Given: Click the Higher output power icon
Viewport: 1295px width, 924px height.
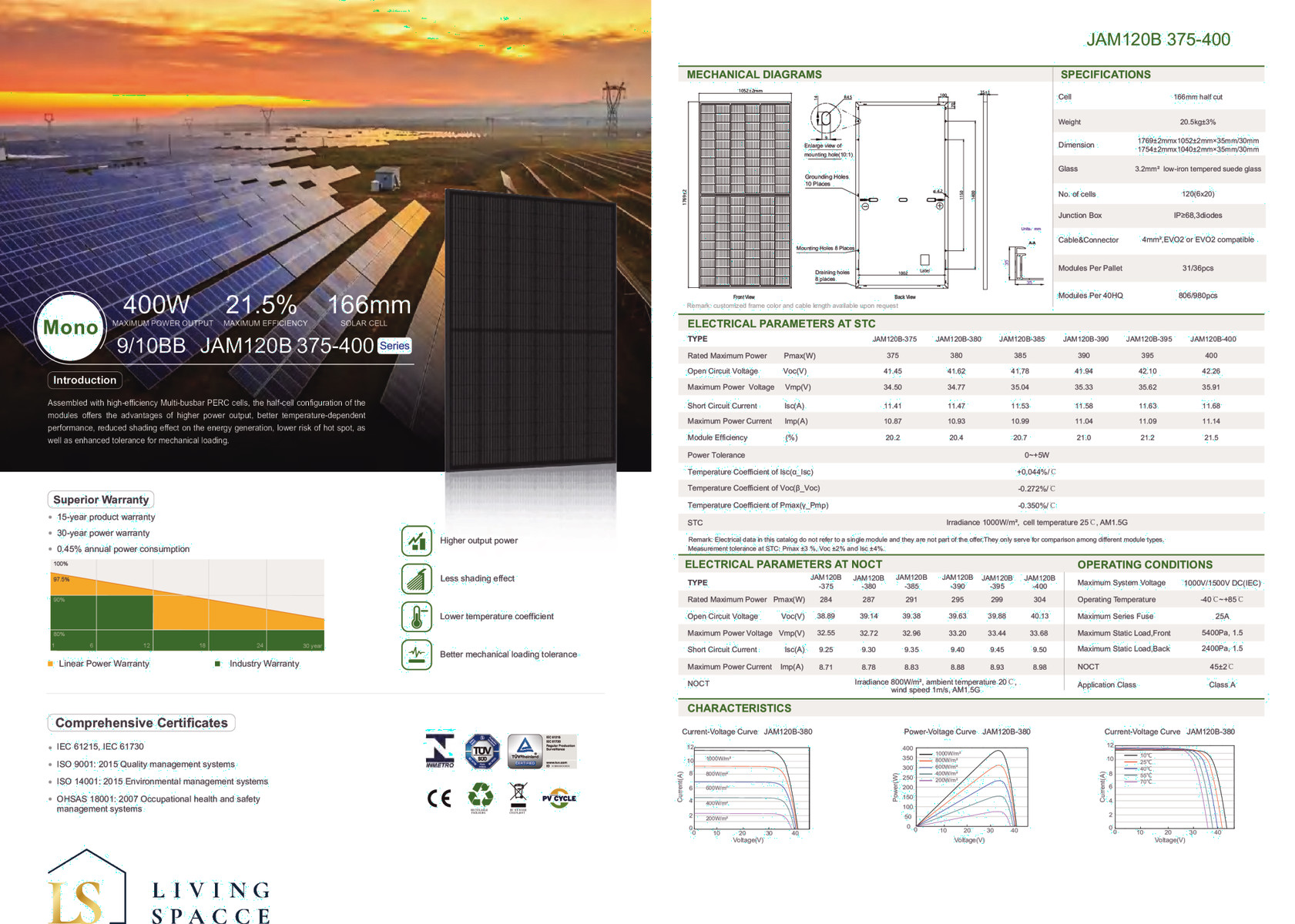Looking at the screenshot, I should pyautogui.click(x=416, y=541).
